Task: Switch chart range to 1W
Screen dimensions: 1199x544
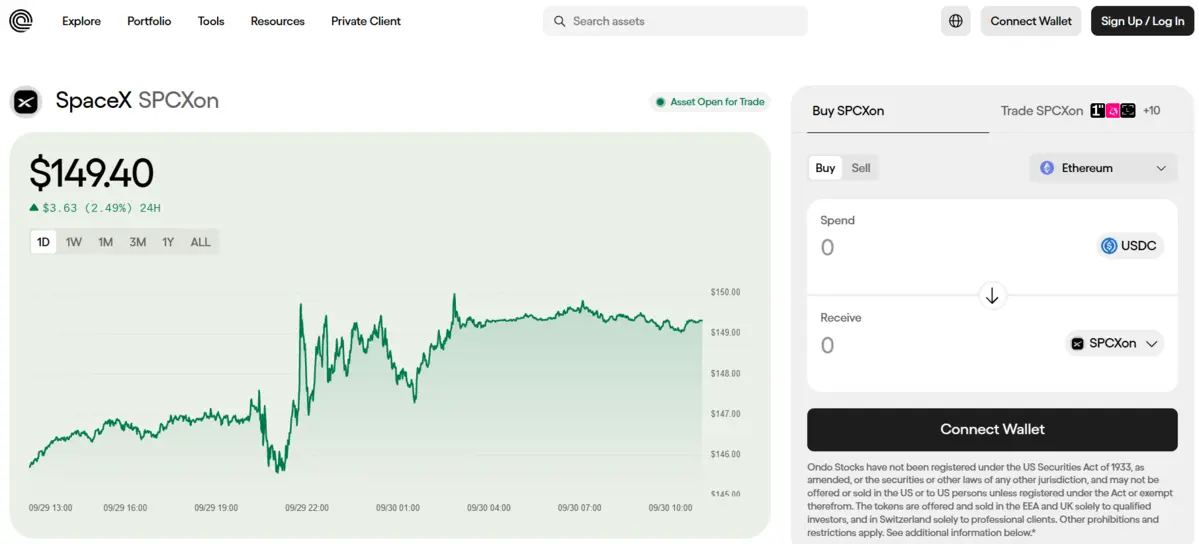Action: coord(73,243)
